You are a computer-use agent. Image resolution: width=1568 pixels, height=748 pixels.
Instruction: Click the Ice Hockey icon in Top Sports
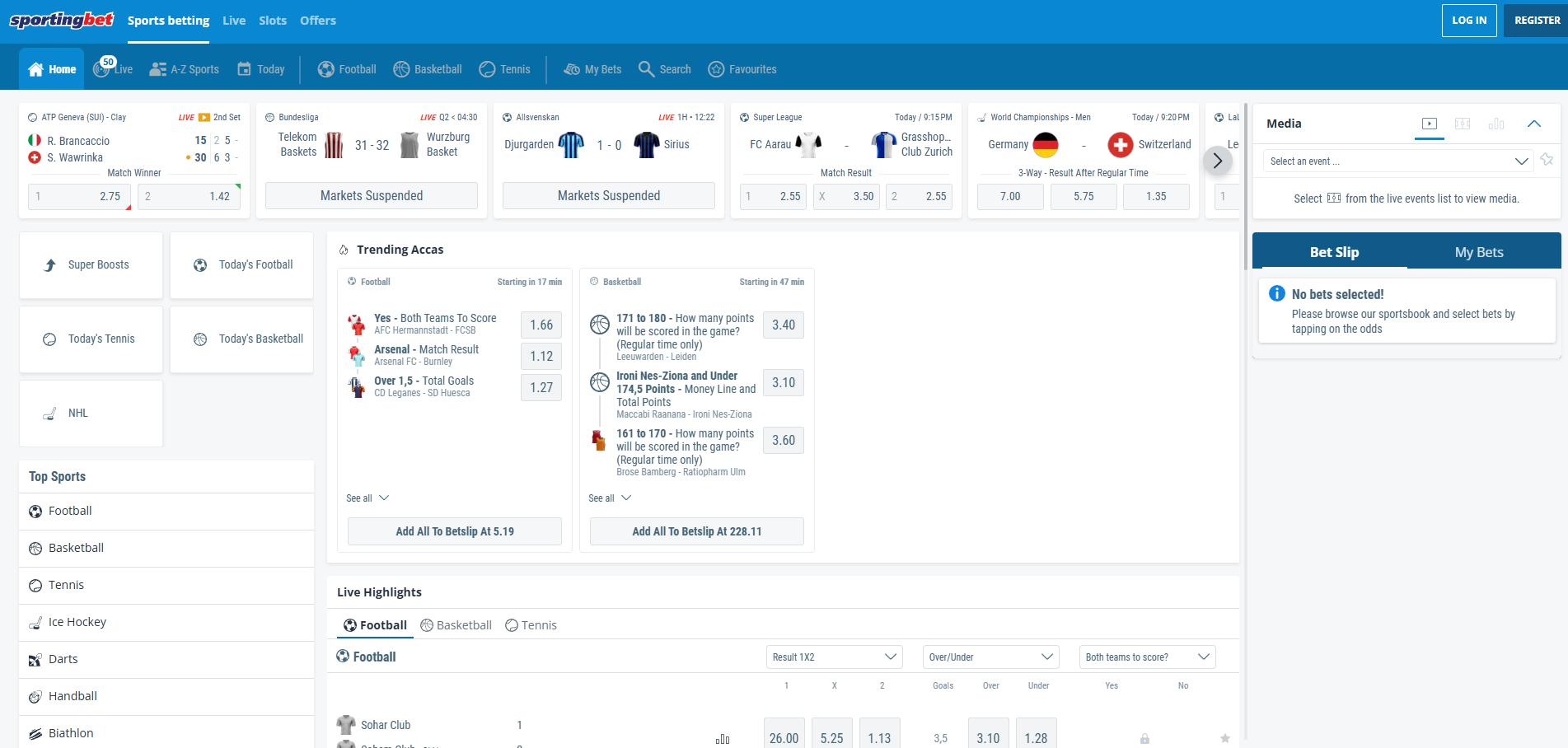coord(35,623)
